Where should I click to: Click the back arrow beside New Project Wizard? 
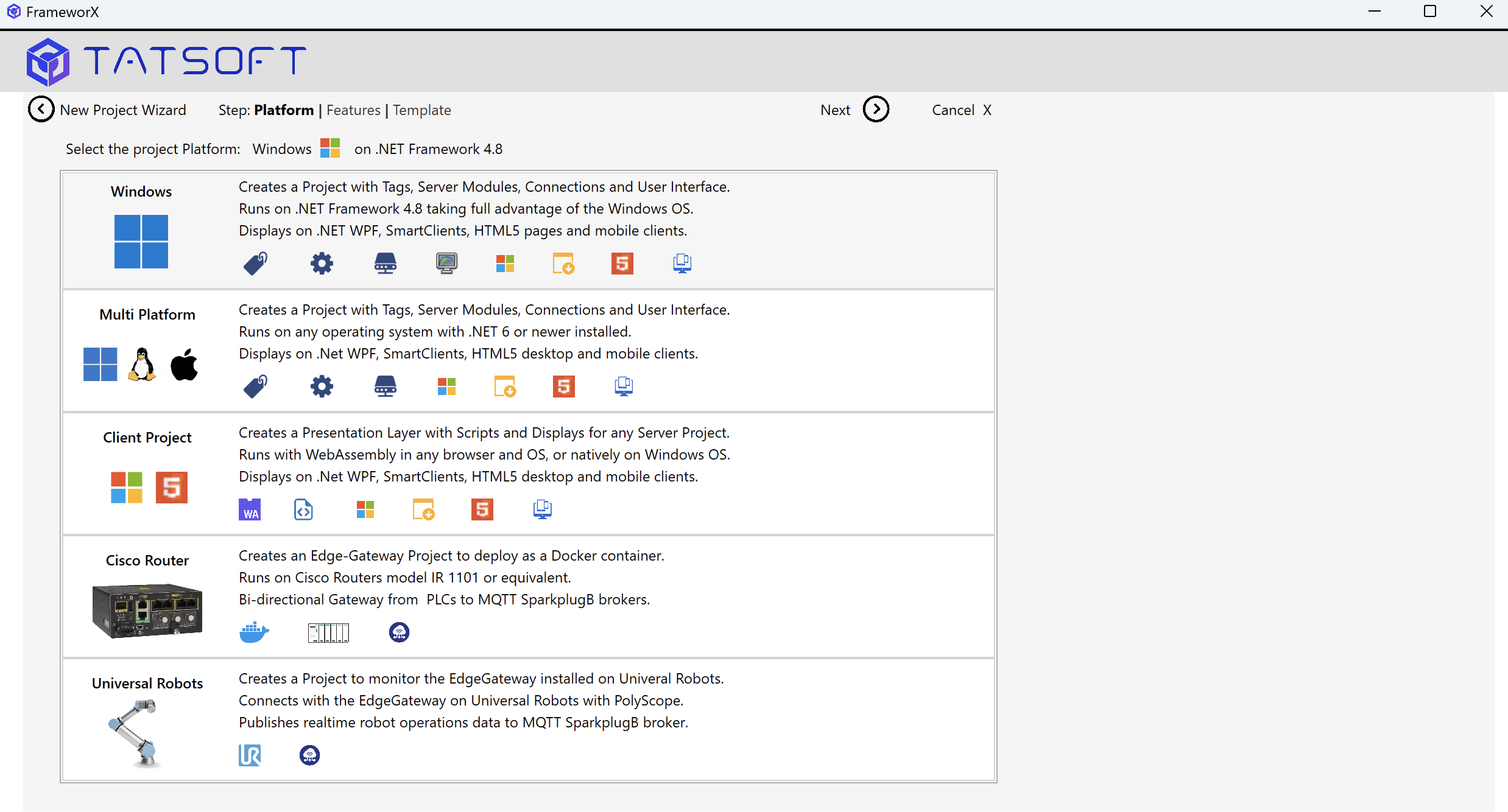point(41,110)
